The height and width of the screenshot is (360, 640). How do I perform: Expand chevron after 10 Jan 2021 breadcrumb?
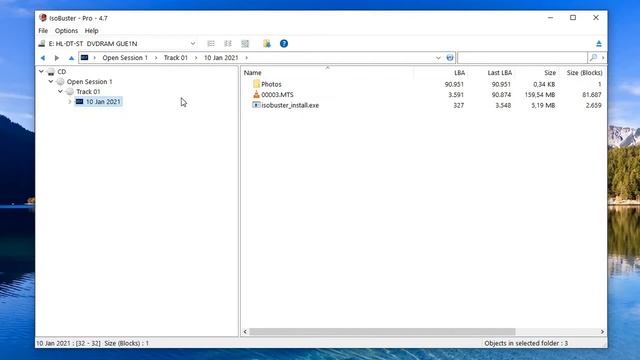pos(246,58)
